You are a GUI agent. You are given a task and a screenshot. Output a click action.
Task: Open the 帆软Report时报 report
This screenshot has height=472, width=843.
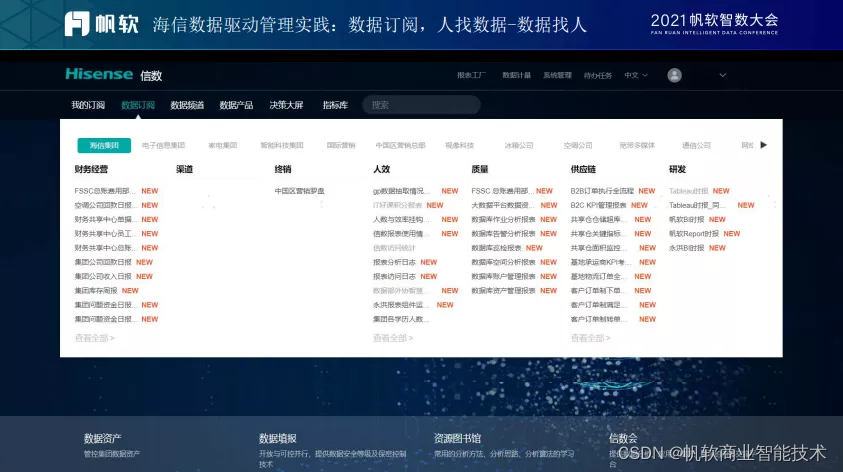[x=694, y=233]
